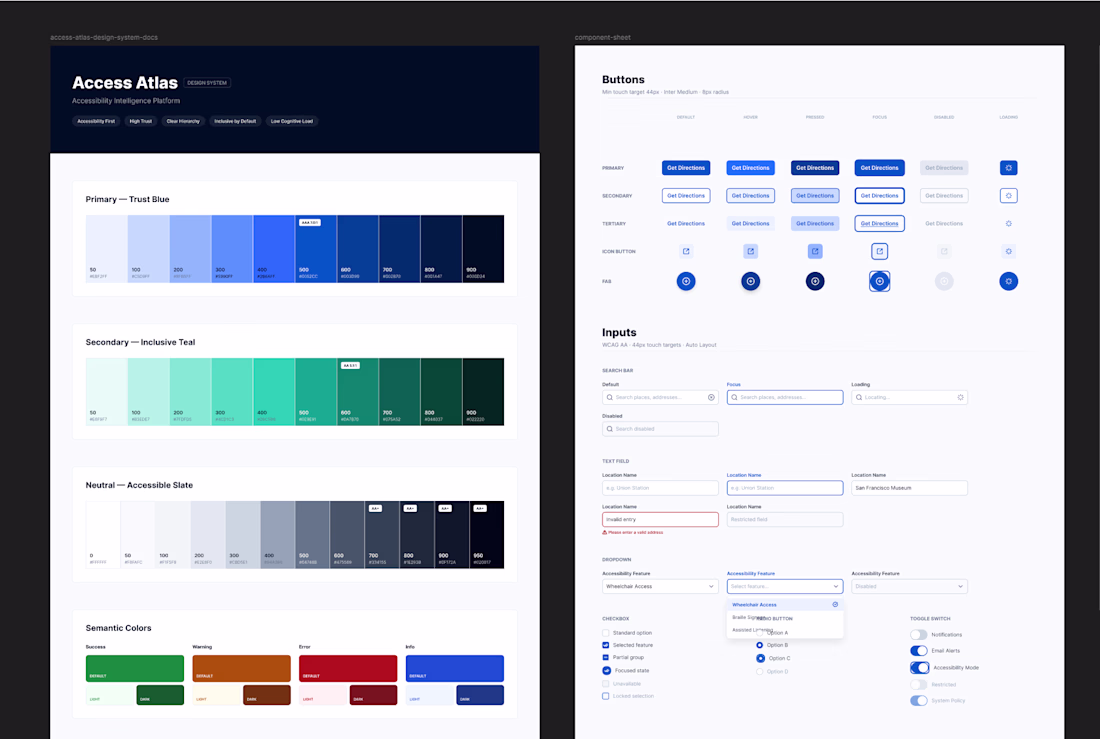Click the invalid entry text field

(x=660, y=519)
